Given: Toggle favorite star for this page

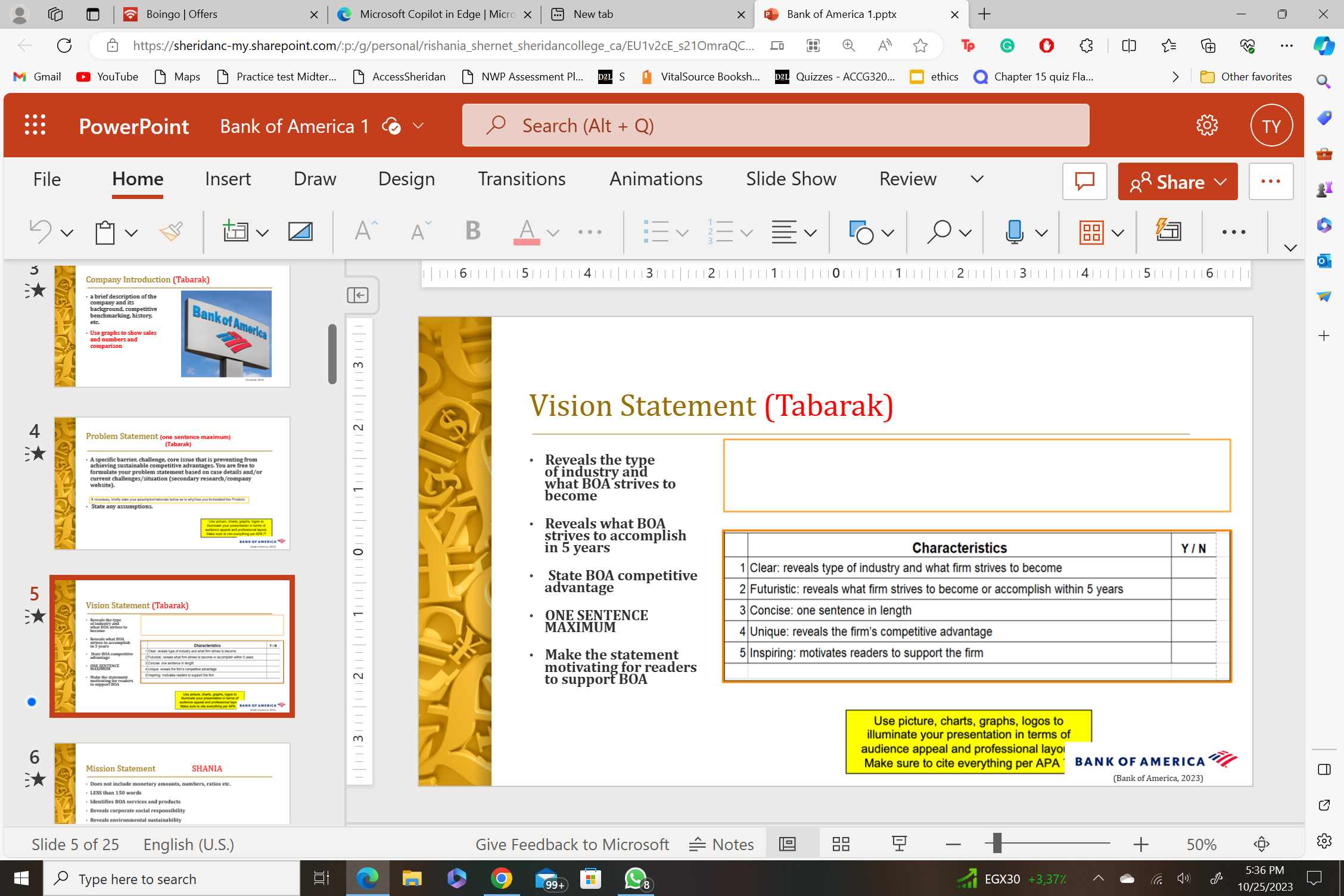Looking at the screenshot, I should coord(920,46).
